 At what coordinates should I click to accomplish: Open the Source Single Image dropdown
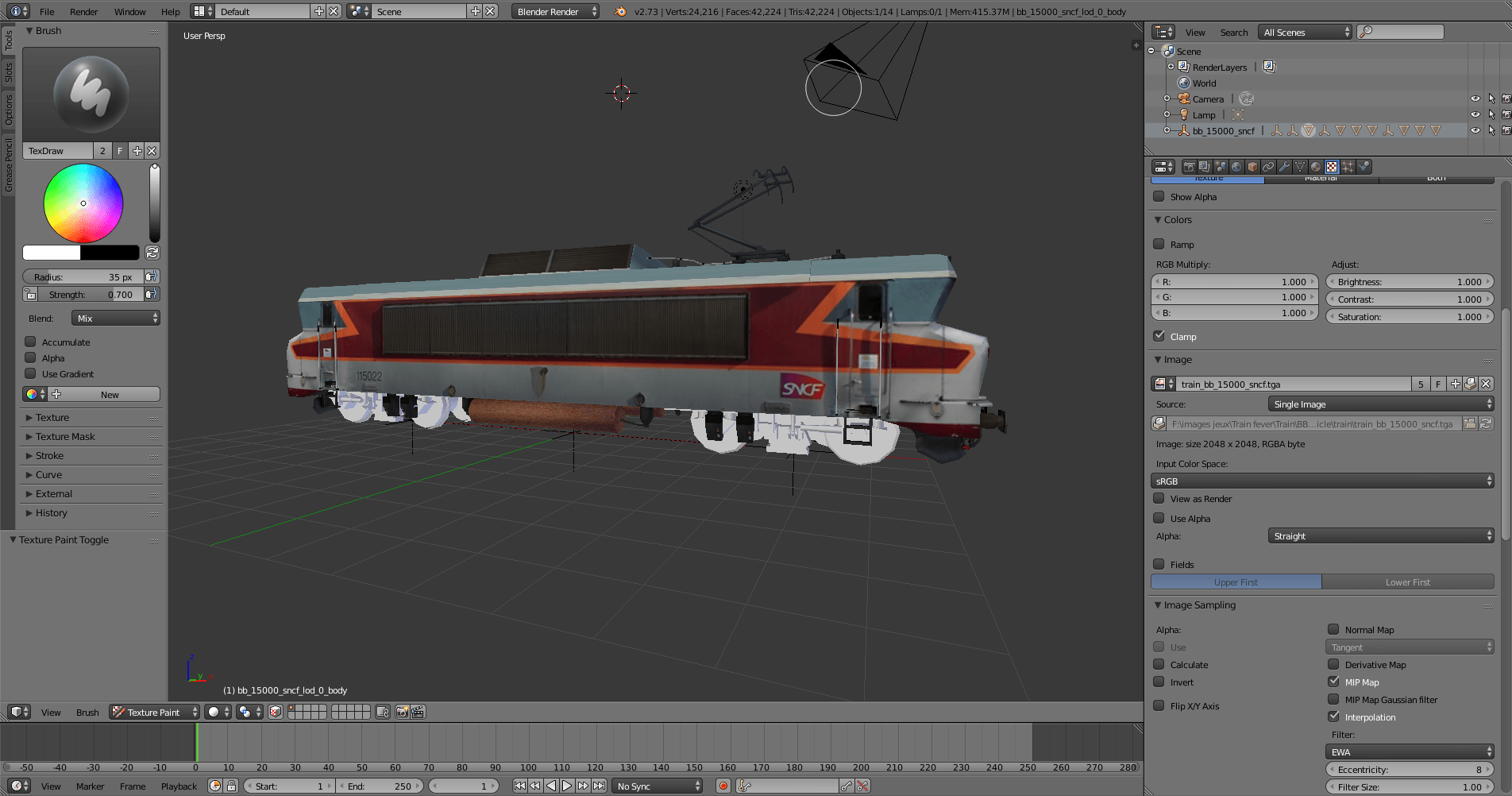[x=1381, y=404]
